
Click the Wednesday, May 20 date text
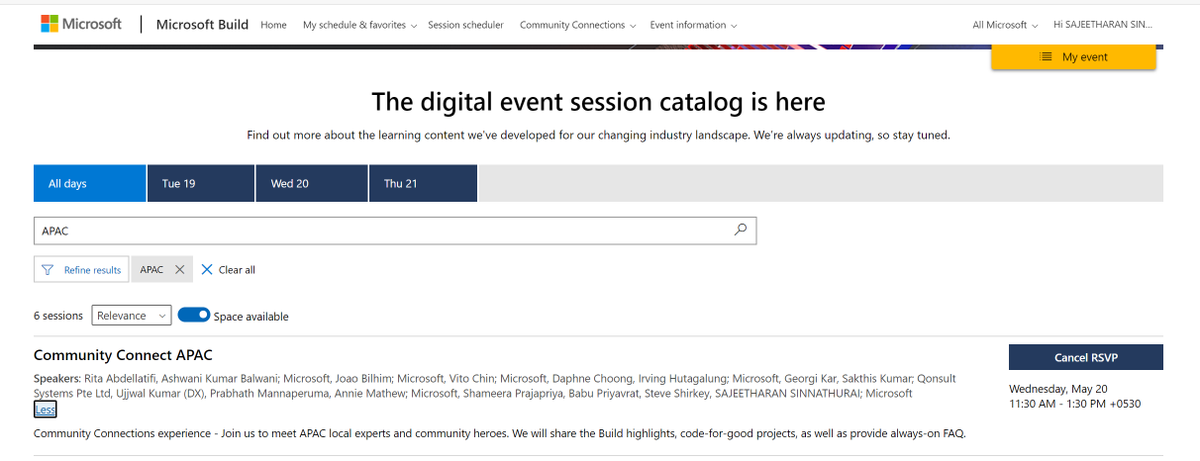(1060, 389)
